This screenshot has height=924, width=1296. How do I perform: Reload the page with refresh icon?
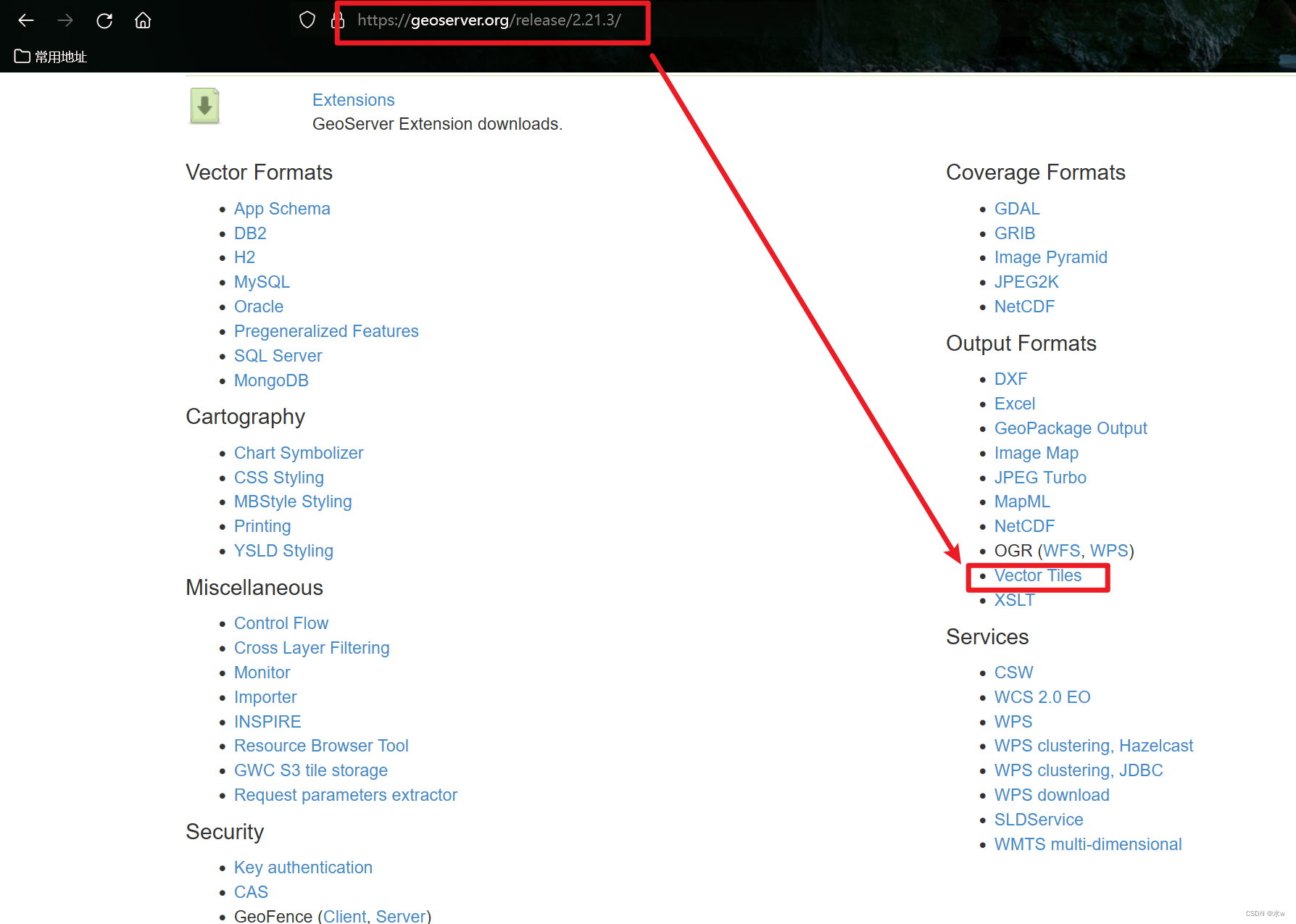[x=104, y=20]
